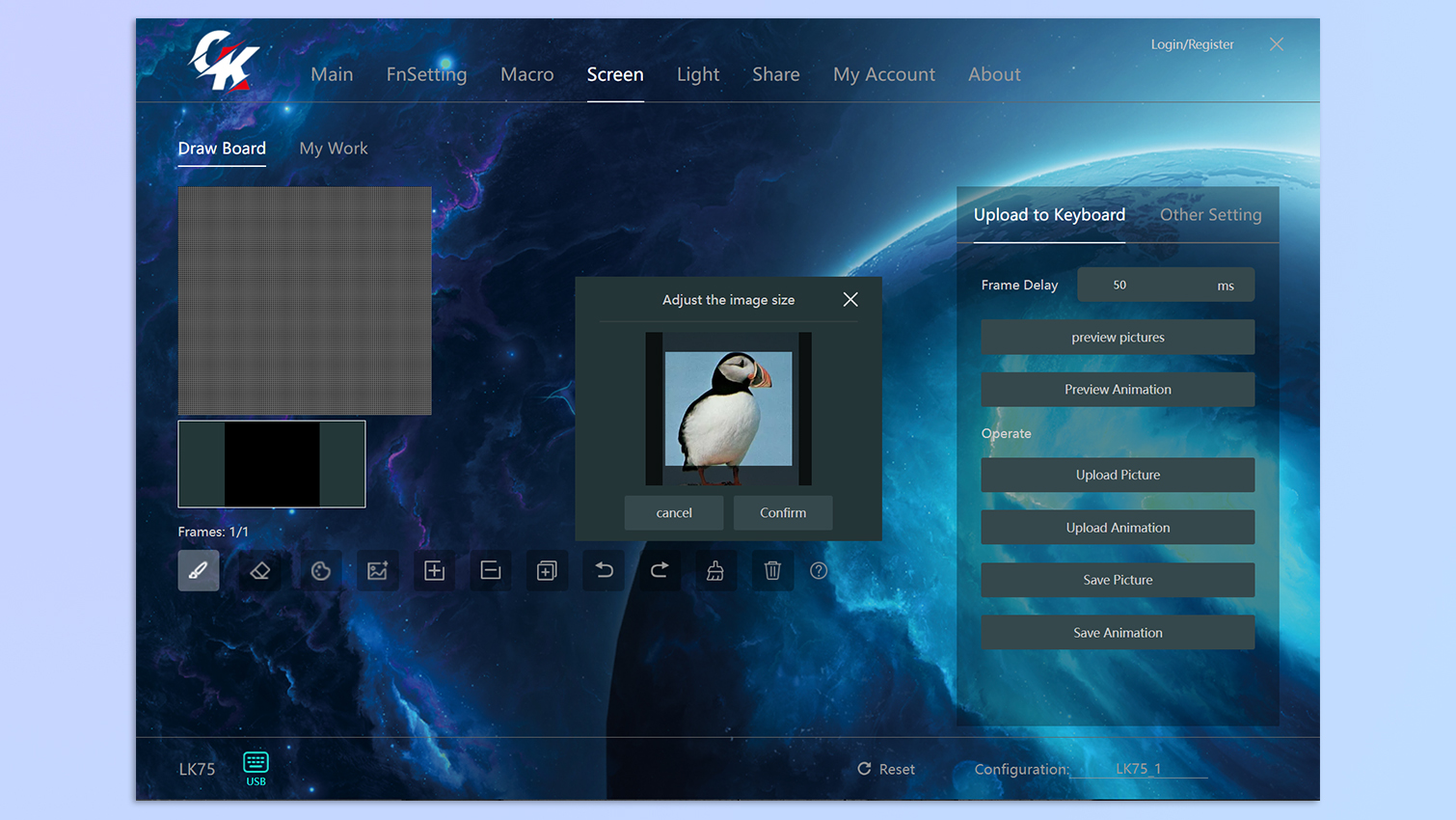Viewport: 1456px width, 820px height.
Task: Click the import image icon
Action: 377,571
